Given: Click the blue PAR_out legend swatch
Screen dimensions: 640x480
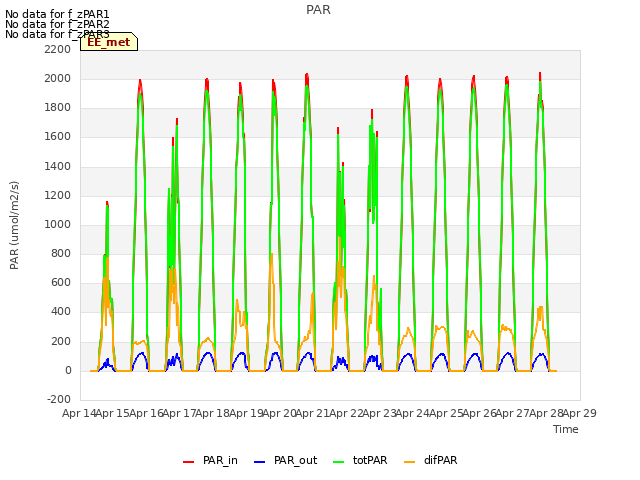Looking at the screenshot, I should pyautogui.click(x=259, y=462).
